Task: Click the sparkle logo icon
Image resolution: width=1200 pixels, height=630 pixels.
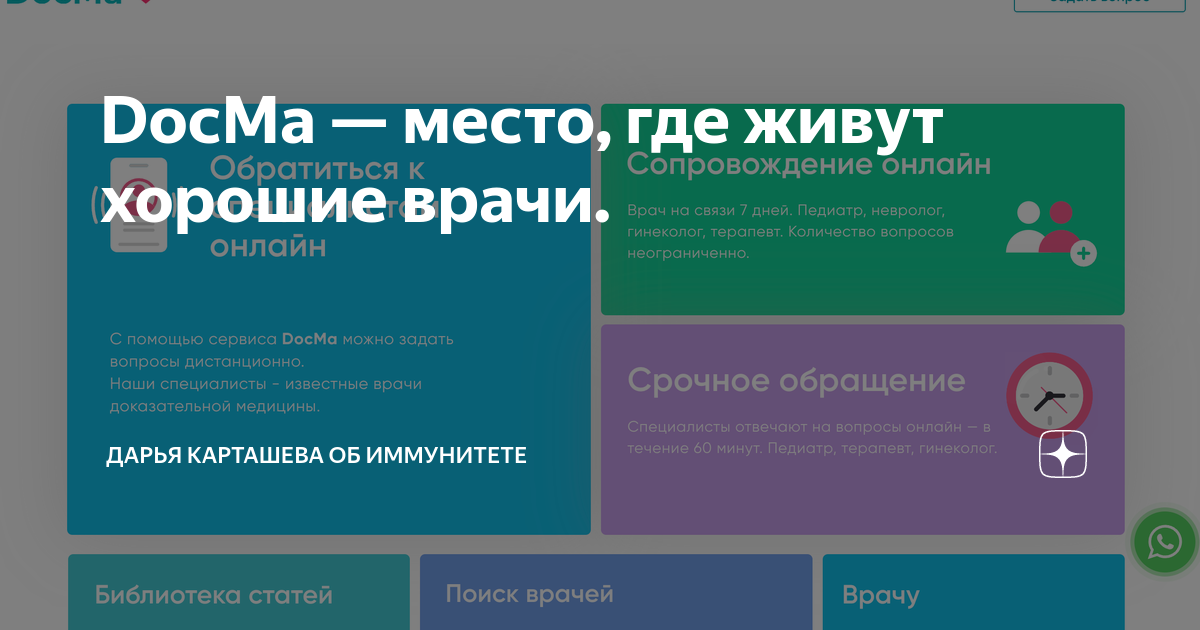Action: [1062, 455]
